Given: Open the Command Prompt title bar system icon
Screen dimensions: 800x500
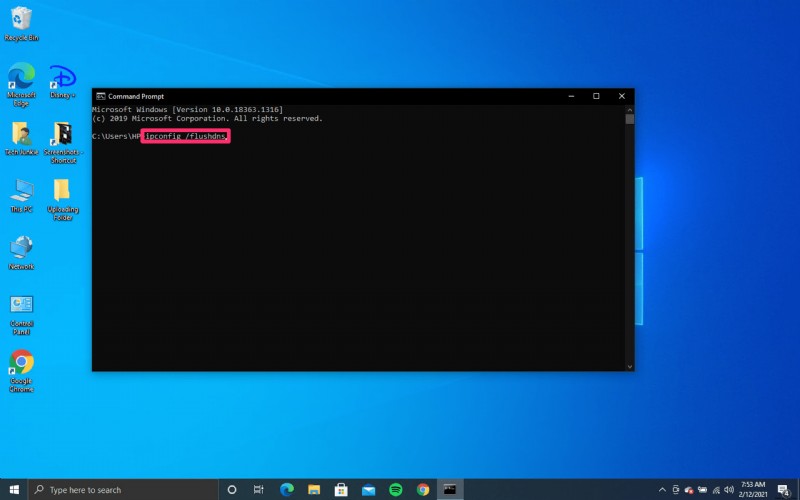Looking at the screenshot, I should 101,96.
